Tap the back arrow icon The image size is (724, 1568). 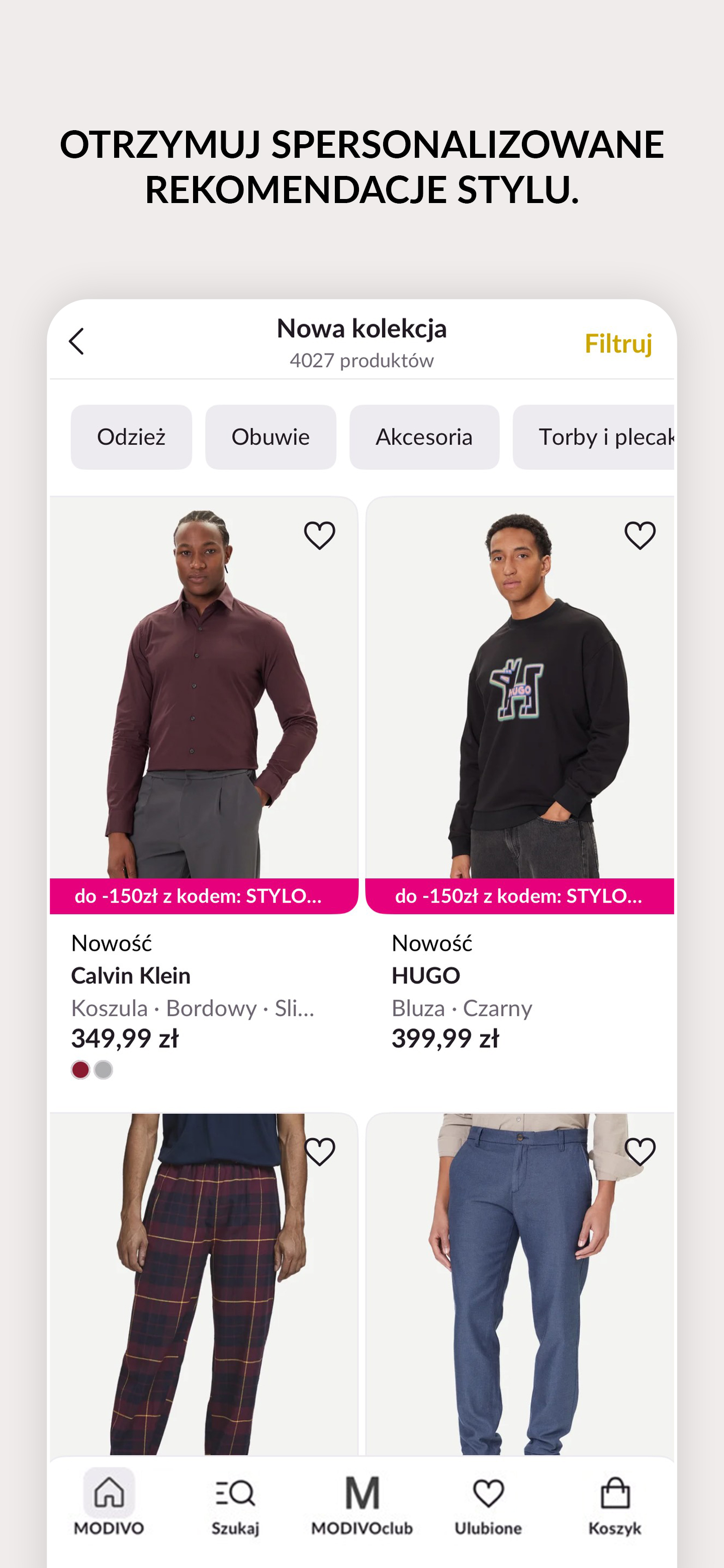coord(76,341)
